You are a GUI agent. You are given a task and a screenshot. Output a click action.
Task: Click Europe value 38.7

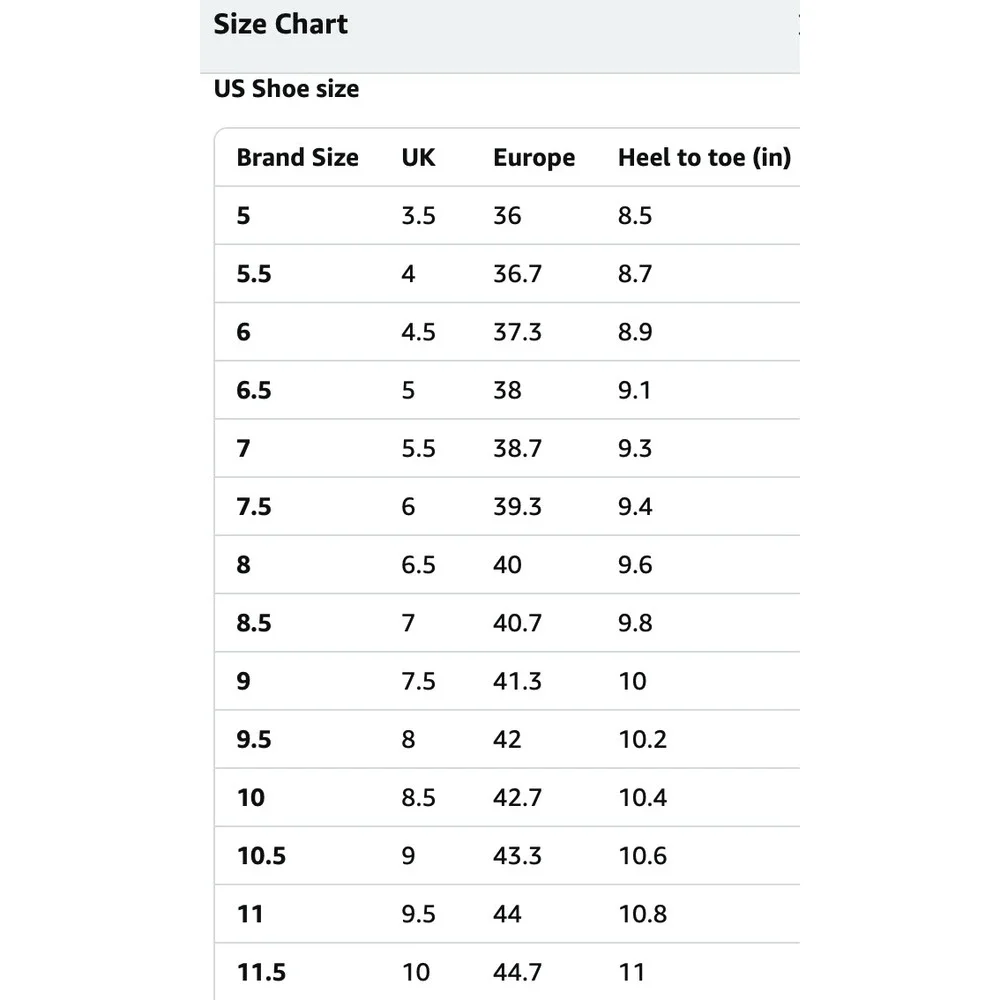click(517, 448)
